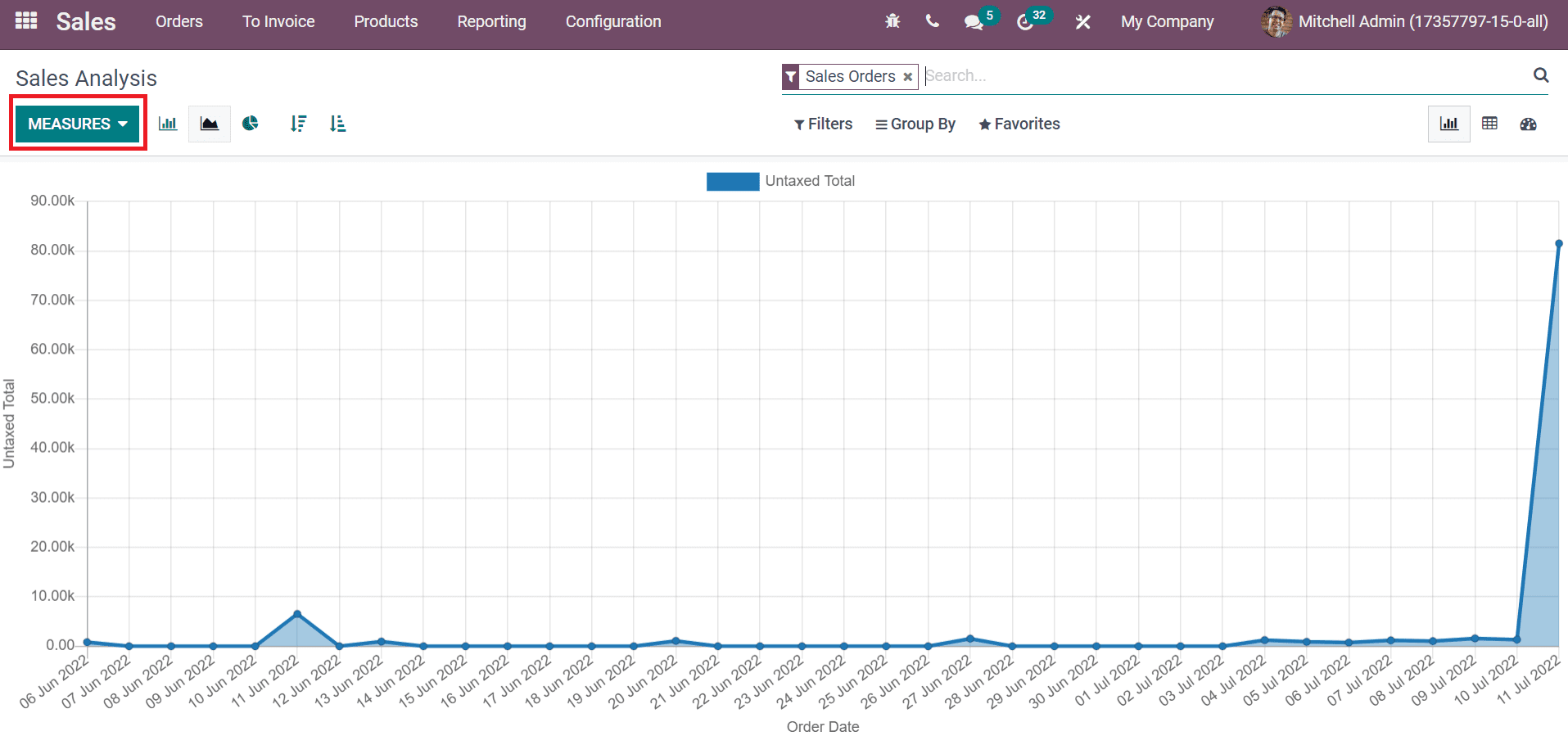Switch to bar chart mode
Screen dimensions: 1568x736
[x=168, y=124]
